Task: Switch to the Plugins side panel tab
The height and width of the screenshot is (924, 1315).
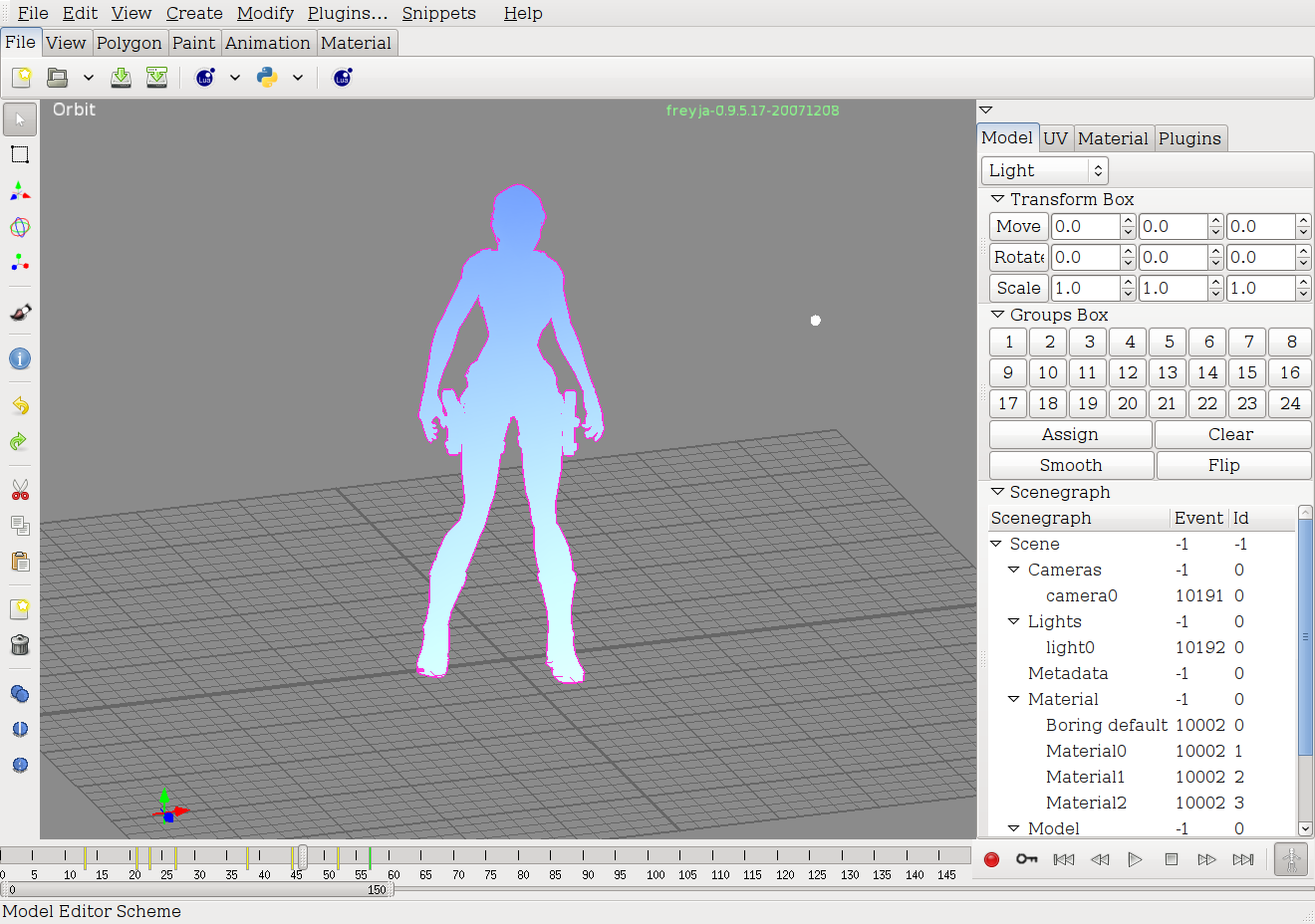Action: [1189, 138]
